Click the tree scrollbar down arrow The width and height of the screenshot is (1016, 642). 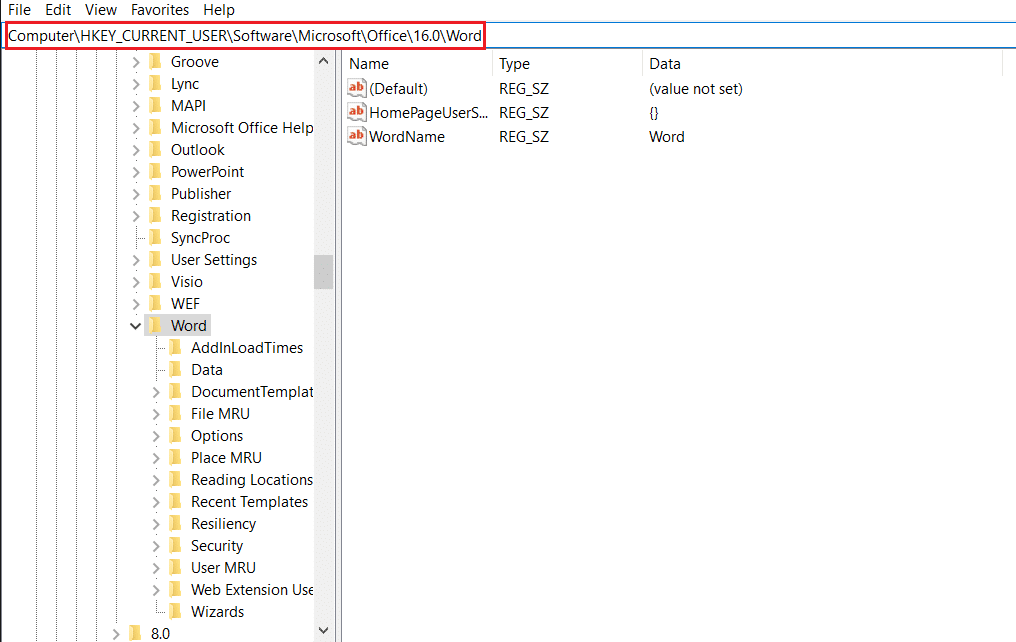click(x=324, y=630)
